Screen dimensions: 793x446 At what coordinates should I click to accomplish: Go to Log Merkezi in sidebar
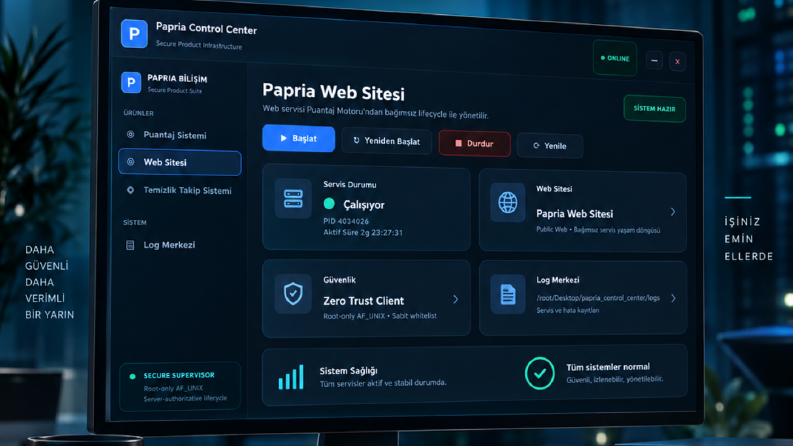coord(180,245)
